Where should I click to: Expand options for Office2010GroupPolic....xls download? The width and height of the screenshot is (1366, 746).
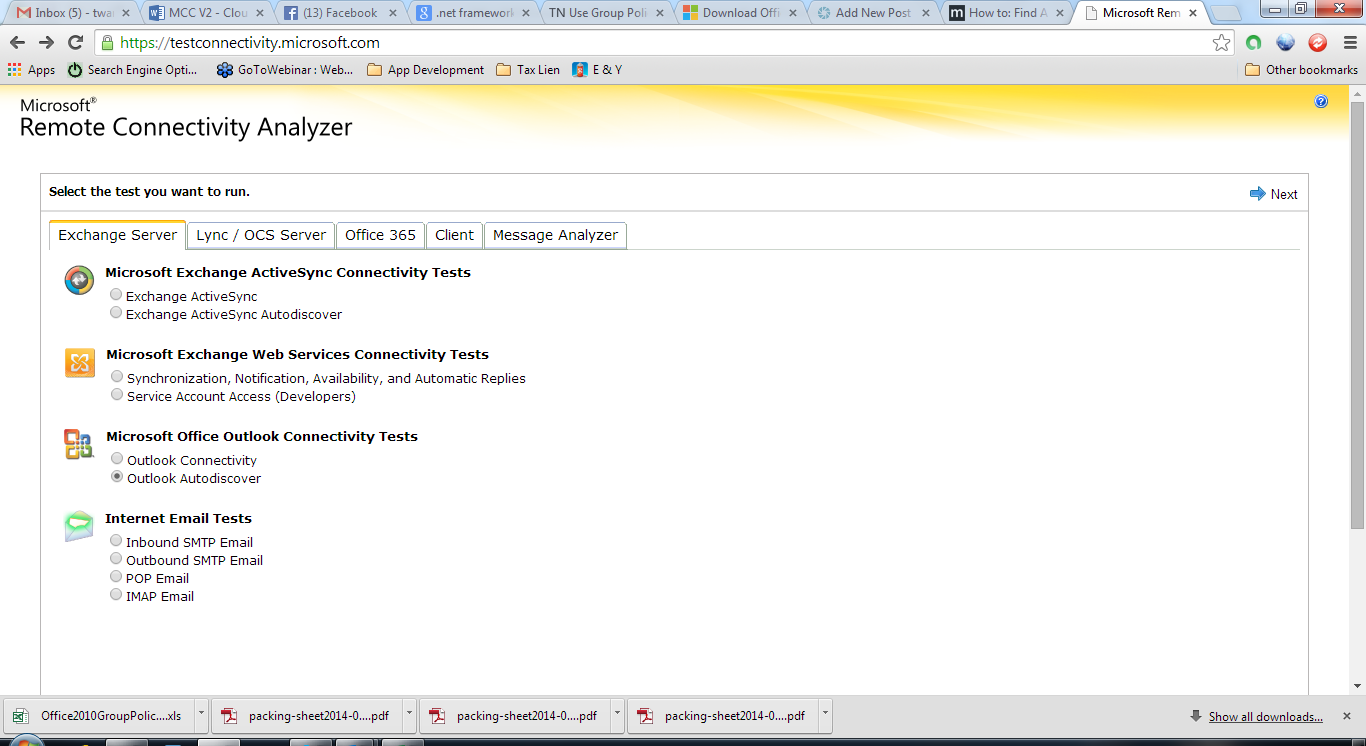(x=201, y=716)
